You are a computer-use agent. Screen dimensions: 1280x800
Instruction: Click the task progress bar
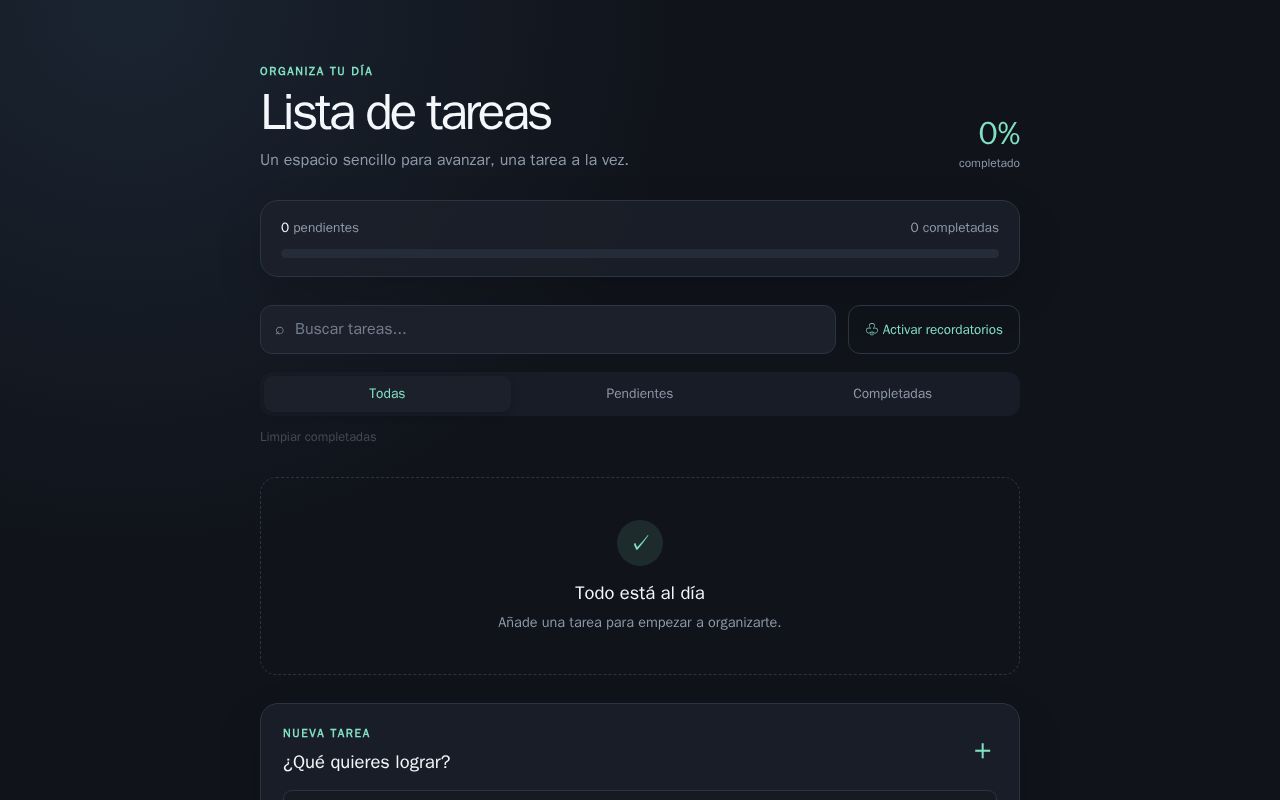tap(640, 254)
